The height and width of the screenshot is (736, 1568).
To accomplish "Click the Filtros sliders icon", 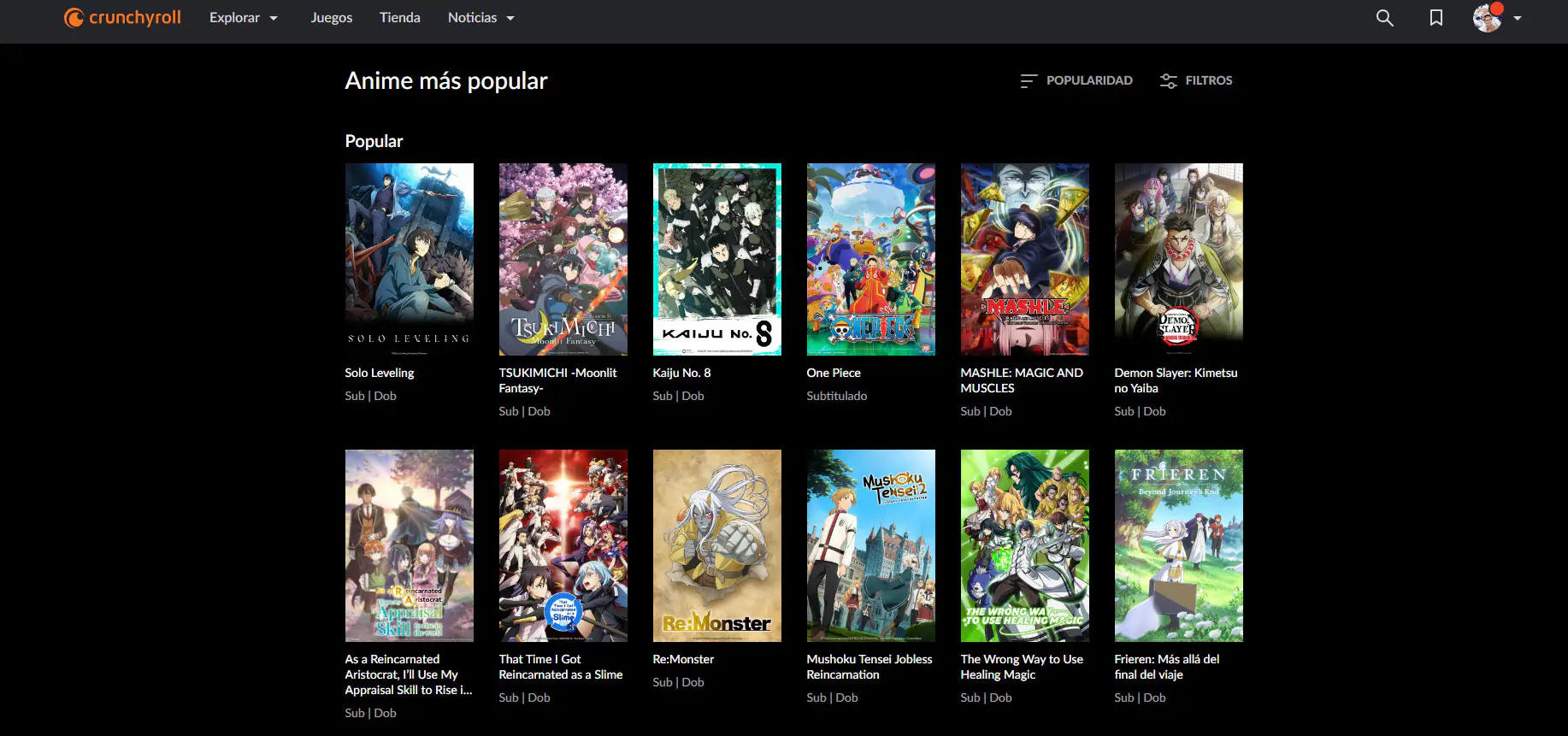I will pyautogui.click(x=1168, y=80).
